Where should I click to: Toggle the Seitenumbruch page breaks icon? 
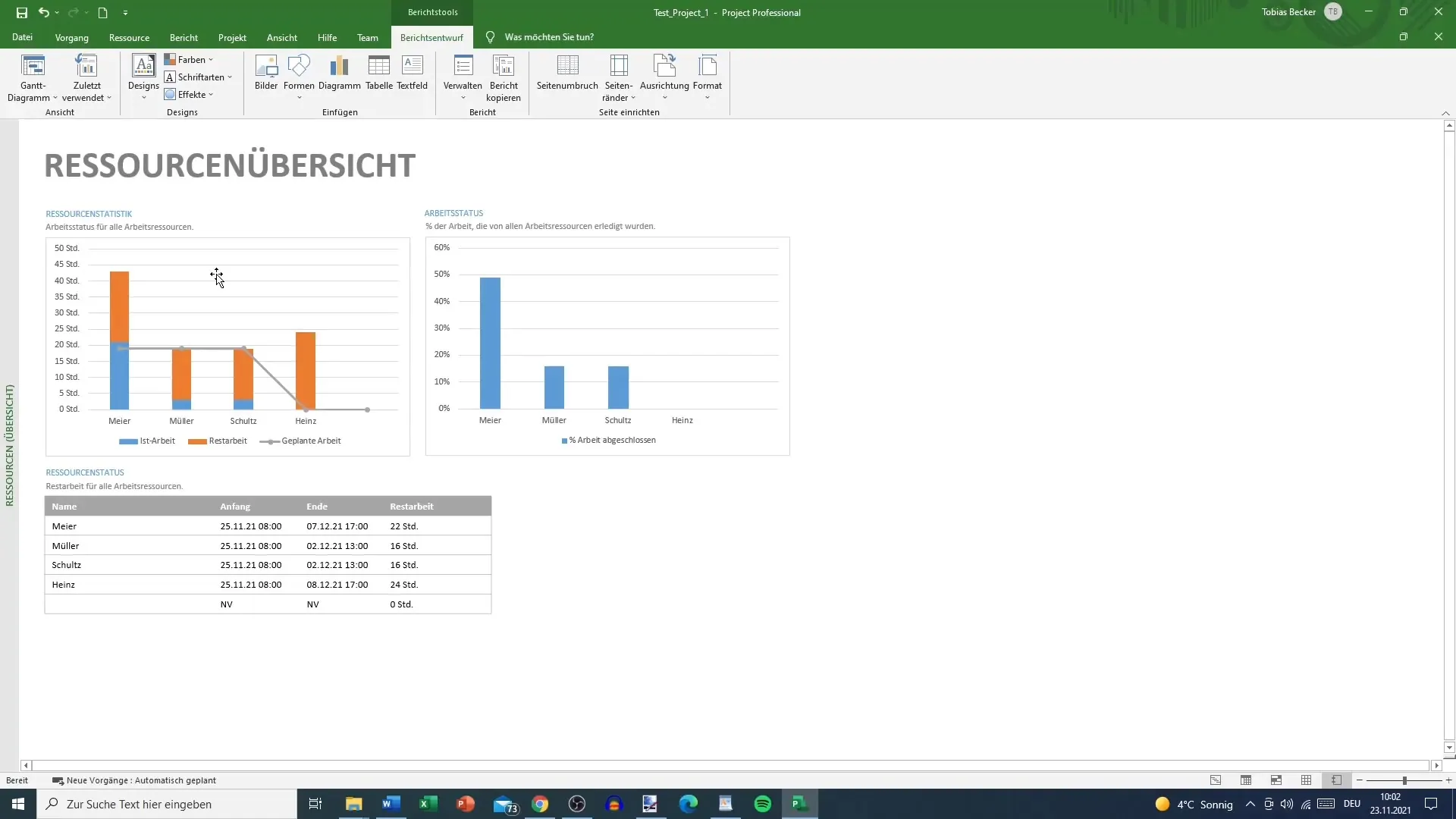[x=567, y=67]
